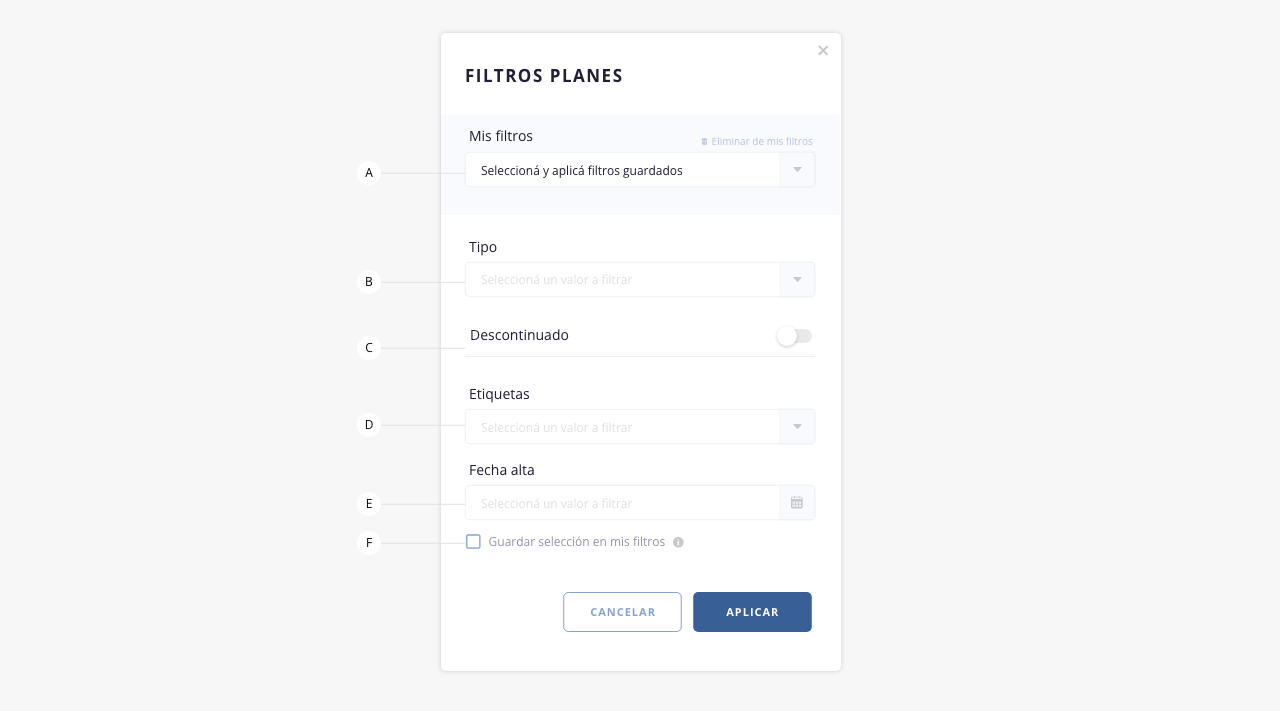Click the calendar icon in Fecha alta
Screen dimensions: 1280x711
click(797, 503)
